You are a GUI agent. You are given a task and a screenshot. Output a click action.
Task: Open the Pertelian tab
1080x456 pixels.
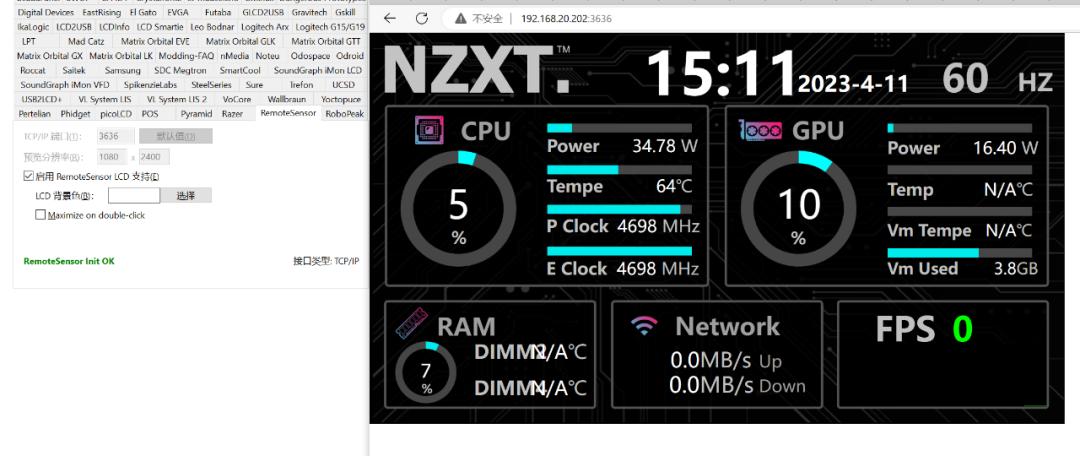(34, 114)
